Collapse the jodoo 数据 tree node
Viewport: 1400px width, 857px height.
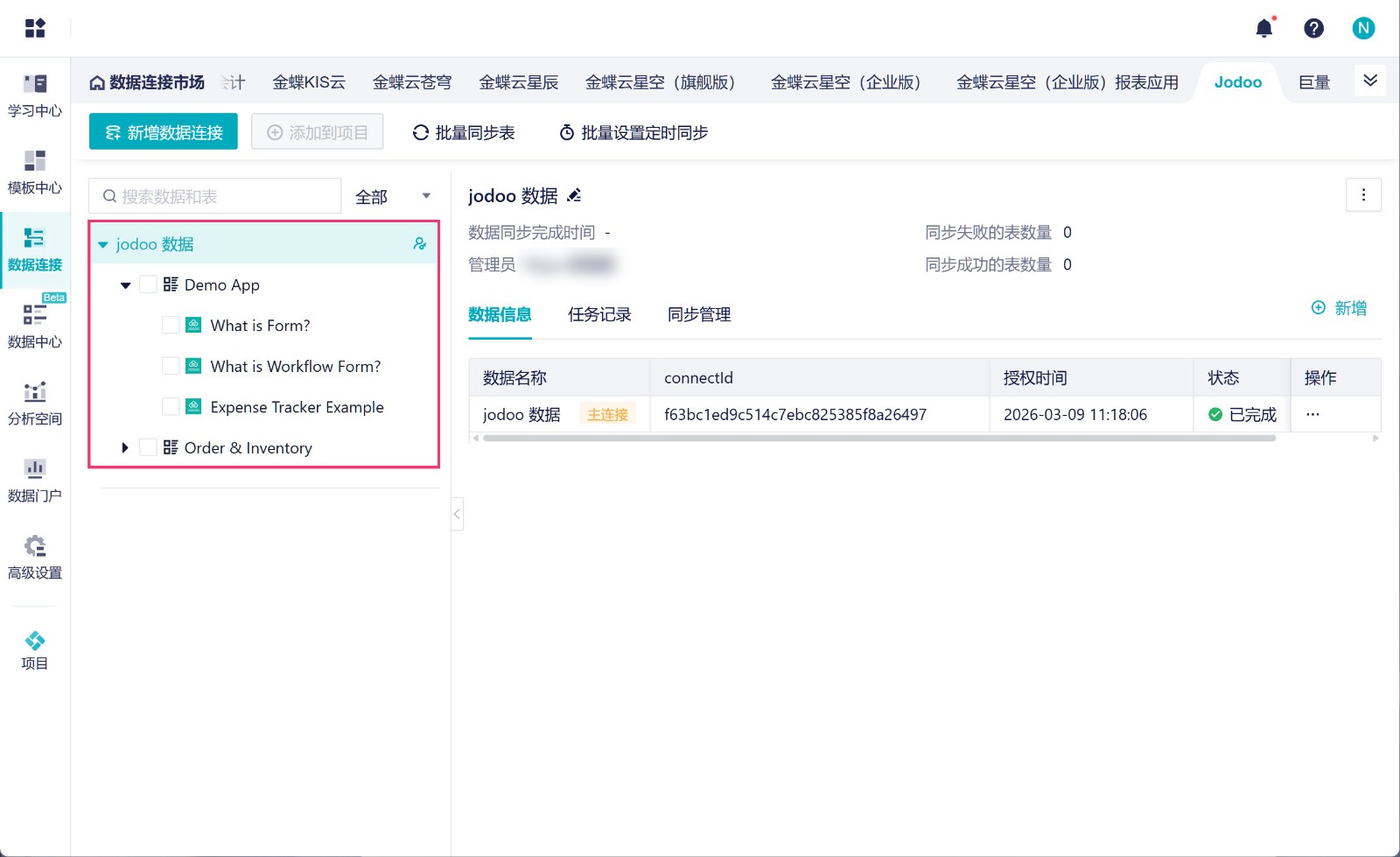click(x=103, y=244)
